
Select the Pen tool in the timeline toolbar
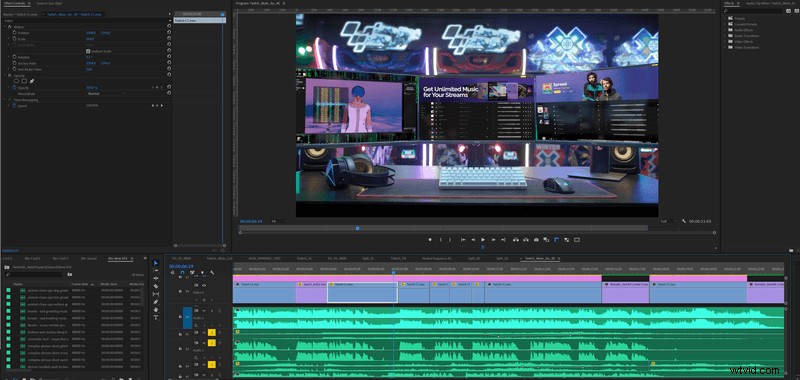(x=156, y=302)
